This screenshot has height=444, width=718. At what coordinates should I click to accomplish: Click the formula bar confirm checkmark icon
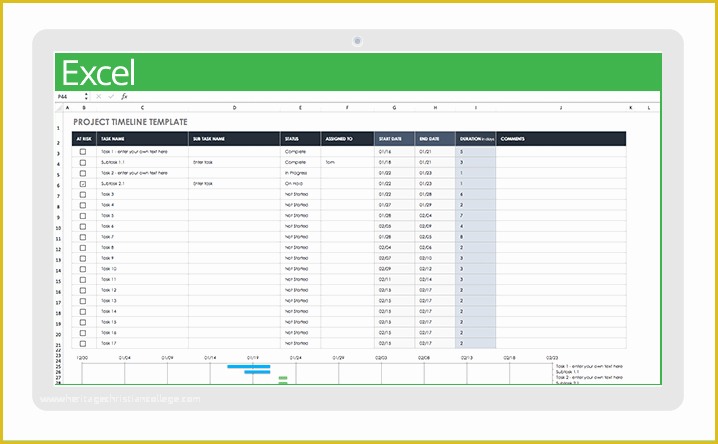(x=111, y=97)
